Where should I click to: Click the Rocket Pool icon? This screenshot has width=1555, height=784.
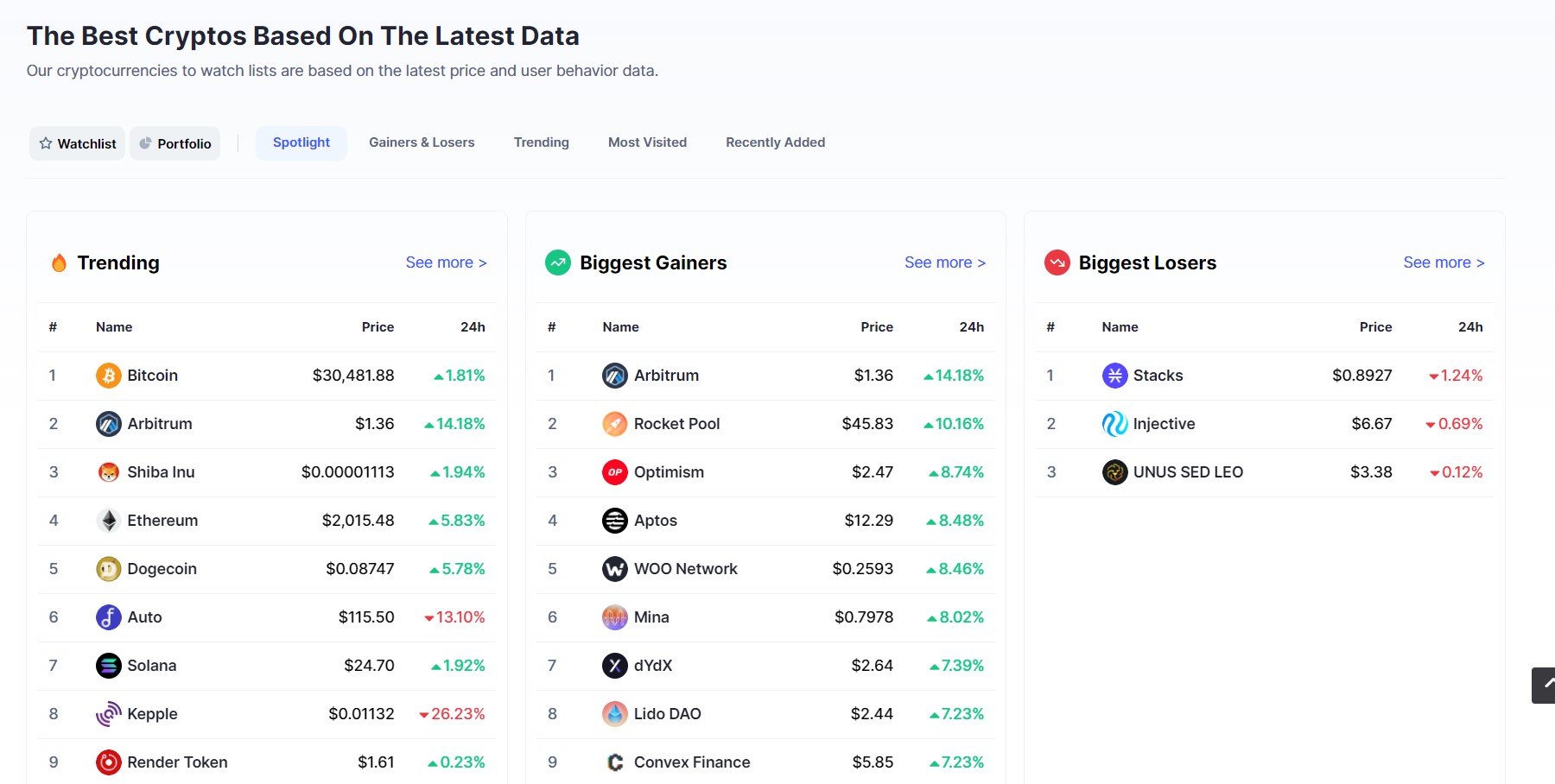pos(614,424)
